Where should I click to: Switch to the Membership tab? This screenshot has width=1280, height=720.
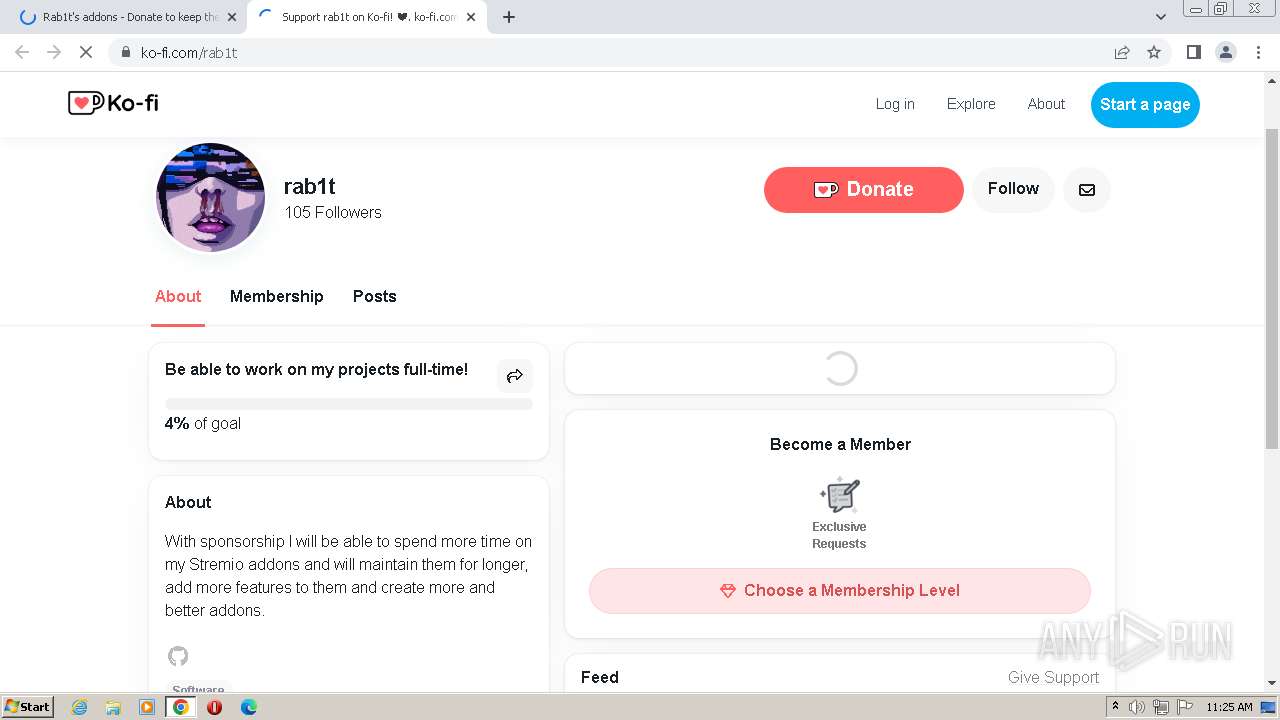tap(276, 296)
